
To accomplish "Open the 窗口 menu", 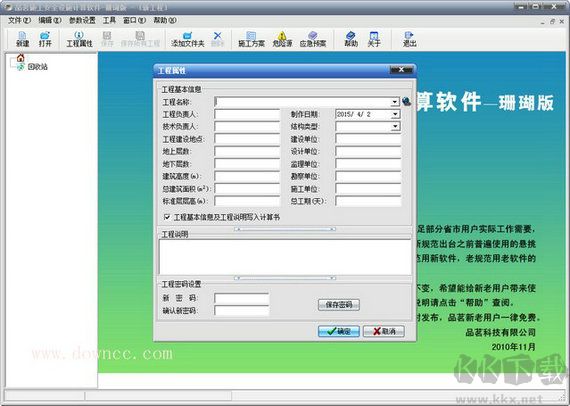I will (134, 20).
